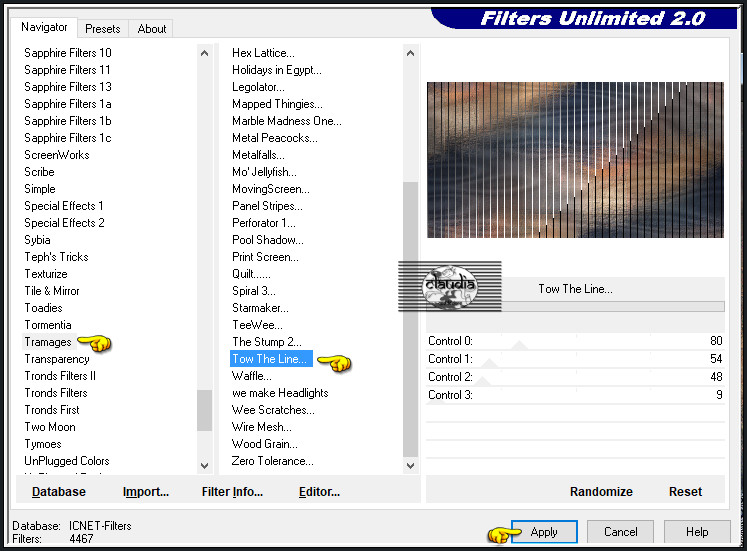
Task: Pick the Zero Tolerance... filter
Action: (273, 461)
